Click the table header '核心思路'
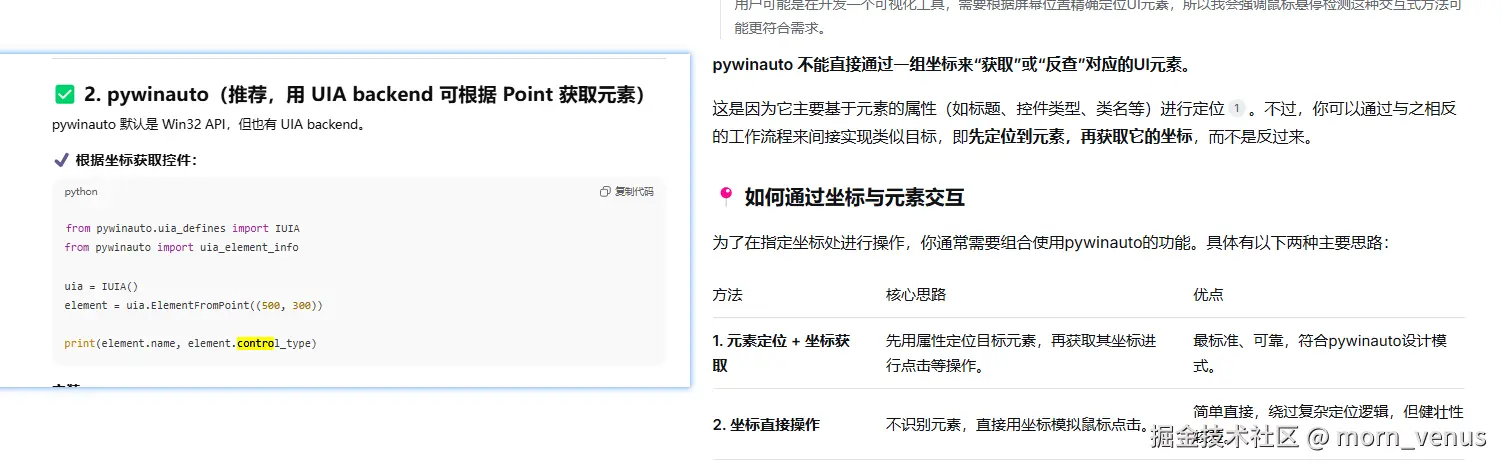 [916, 295]
